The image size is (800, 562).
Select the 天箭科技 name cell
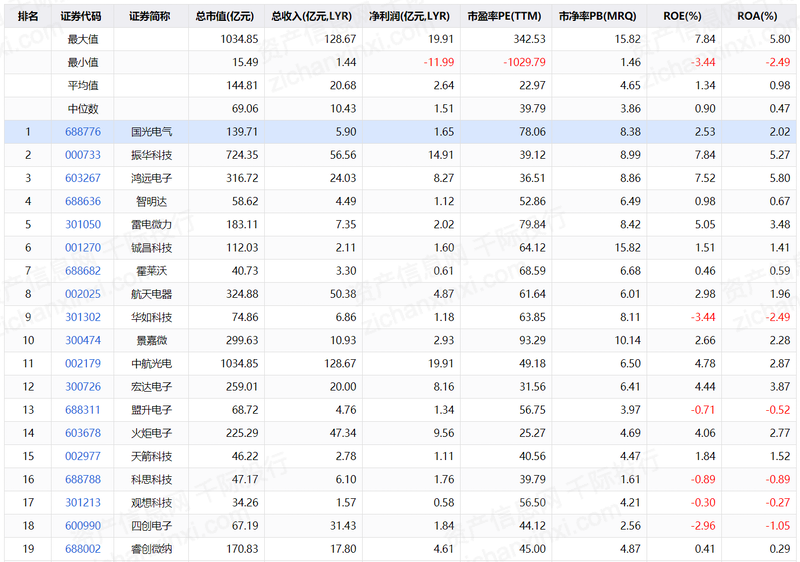pos(151,456)
